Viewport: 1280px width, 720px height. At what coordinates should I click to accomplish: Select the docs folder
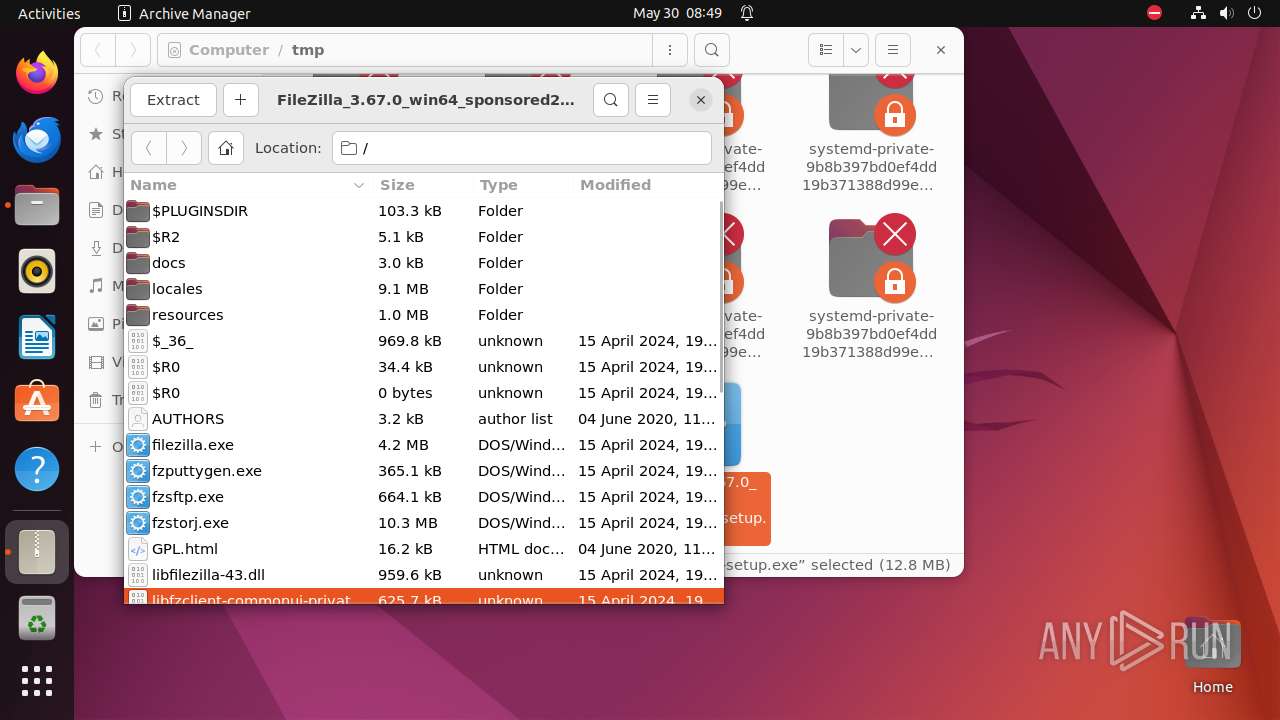[x=422, y=263]
